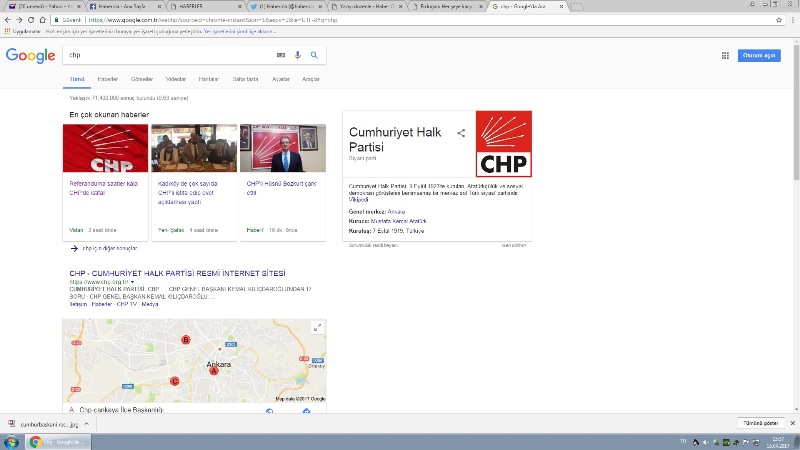Image resolution: width=800 pixels, height=450 pixels.
Task: Click map marker B on the map
Action: [x=186, y=339]
